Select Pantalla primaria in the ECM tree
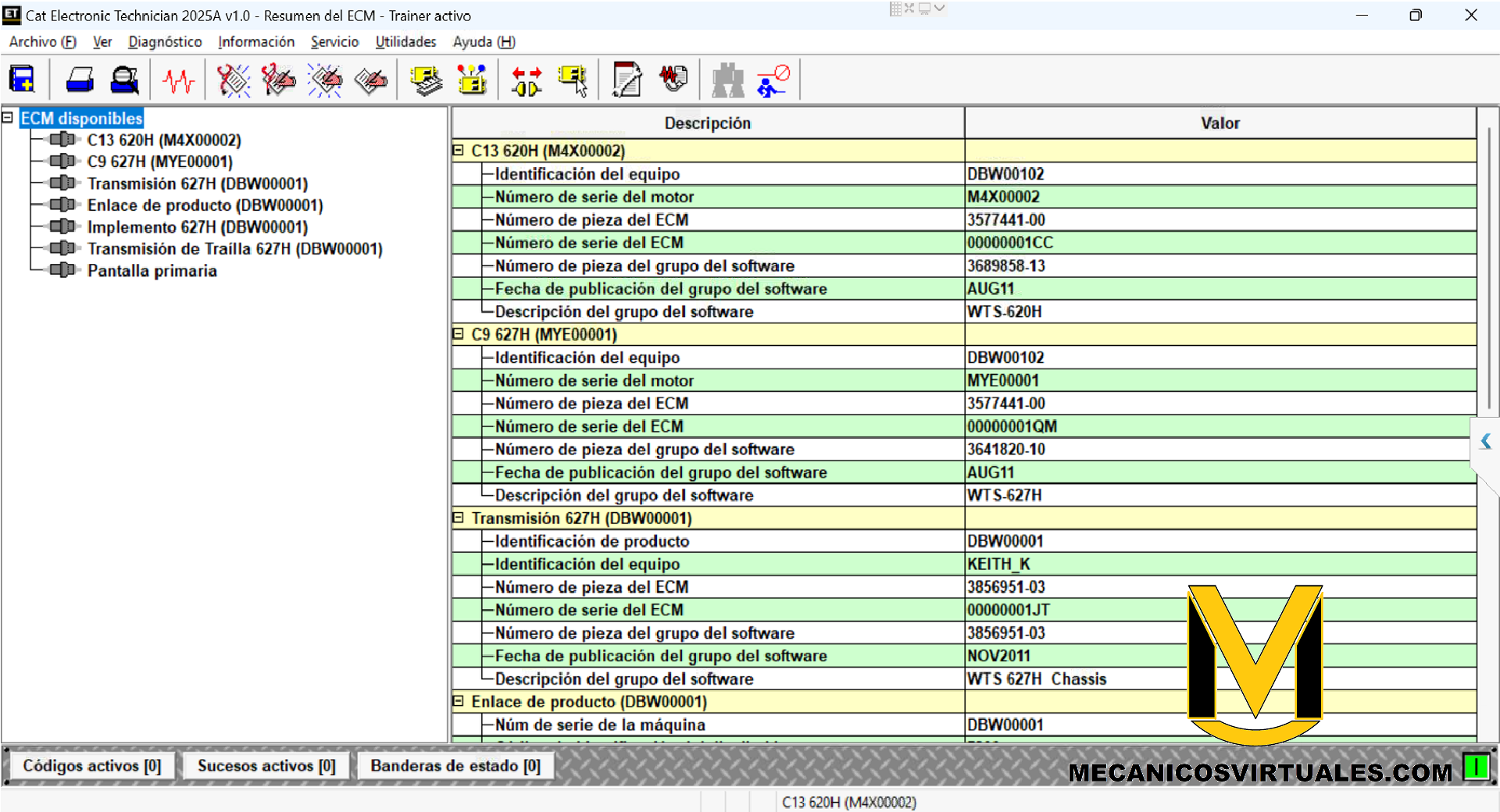The width and height of the screenshot is (1500, 812). pos(152,271)
